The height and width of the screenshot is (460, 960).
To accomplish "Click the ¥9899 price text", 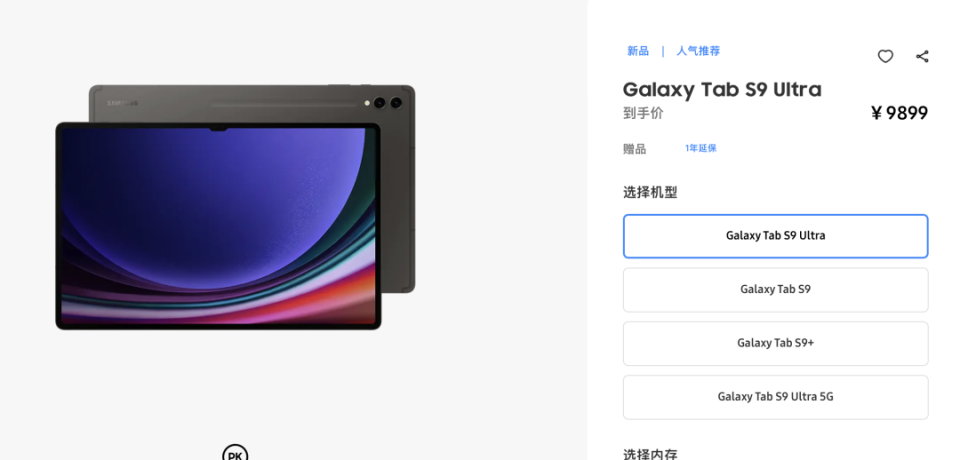I will point(899,113).
